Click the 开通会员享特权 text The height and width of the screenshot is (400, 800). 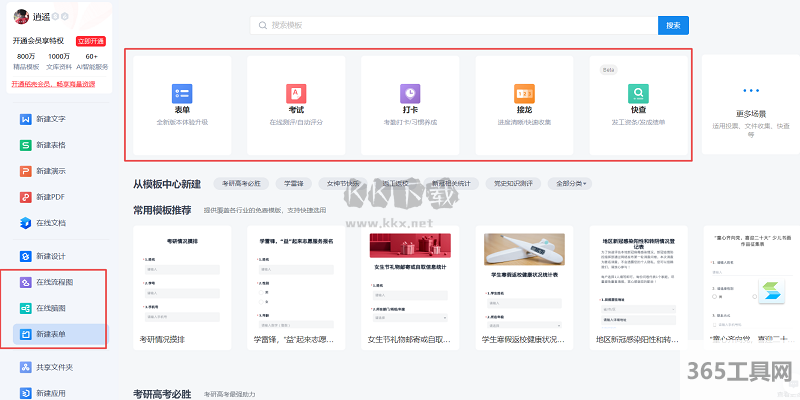point(38,41)
